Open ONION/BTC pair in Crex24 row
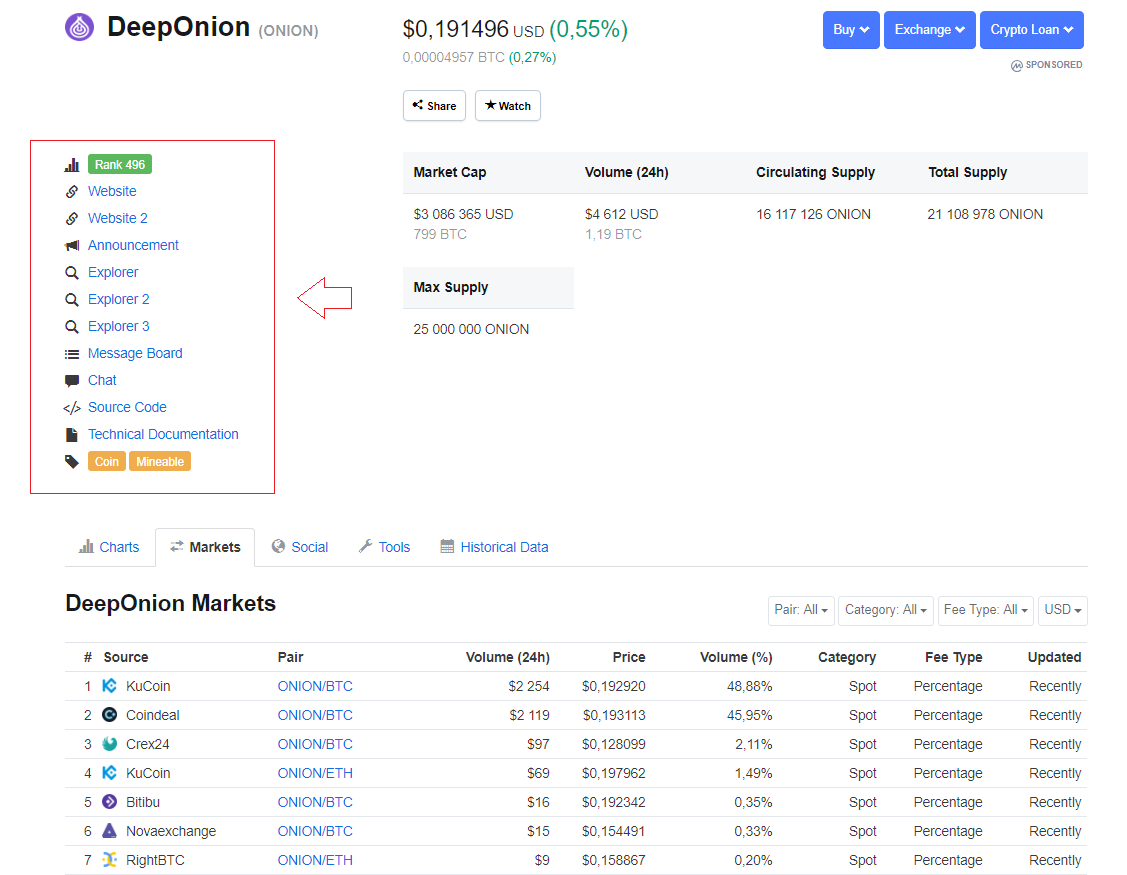Viewport: 1127px width, 875px height. point(315,744)
